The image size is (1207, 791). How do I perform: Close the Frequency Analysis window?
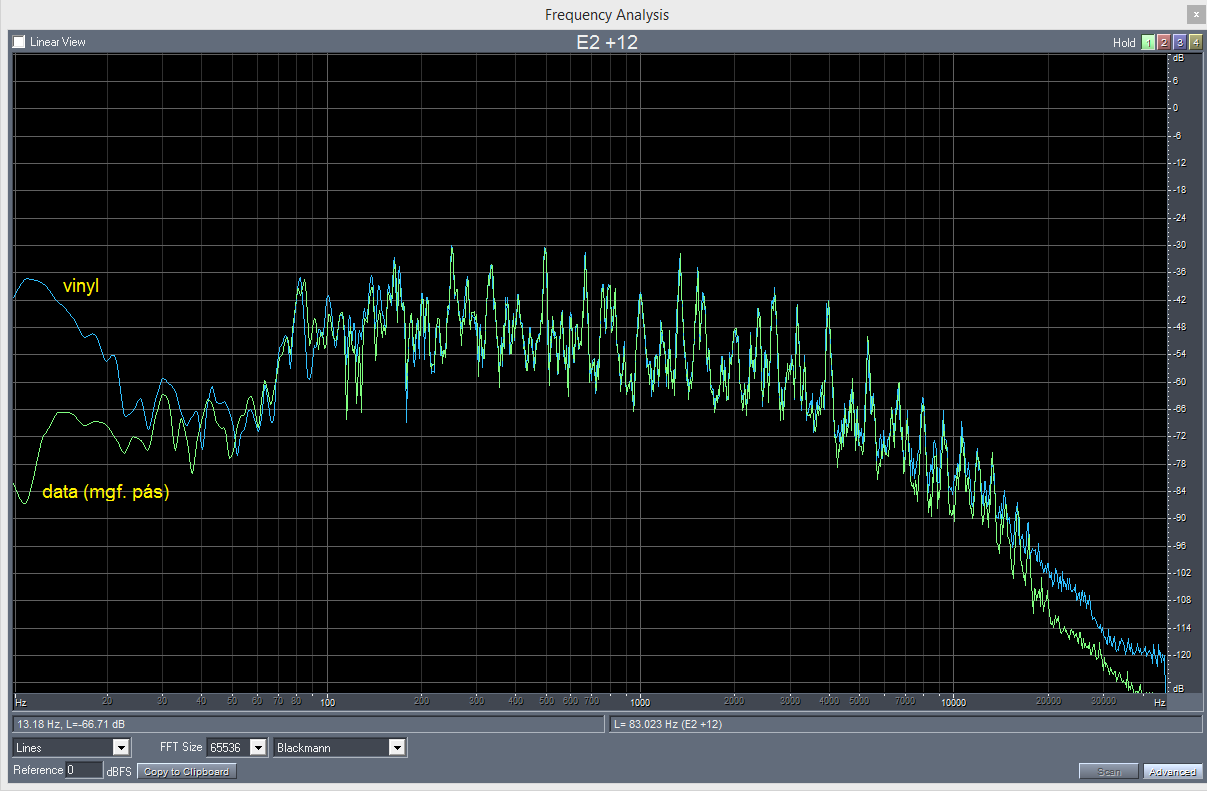1196,14
